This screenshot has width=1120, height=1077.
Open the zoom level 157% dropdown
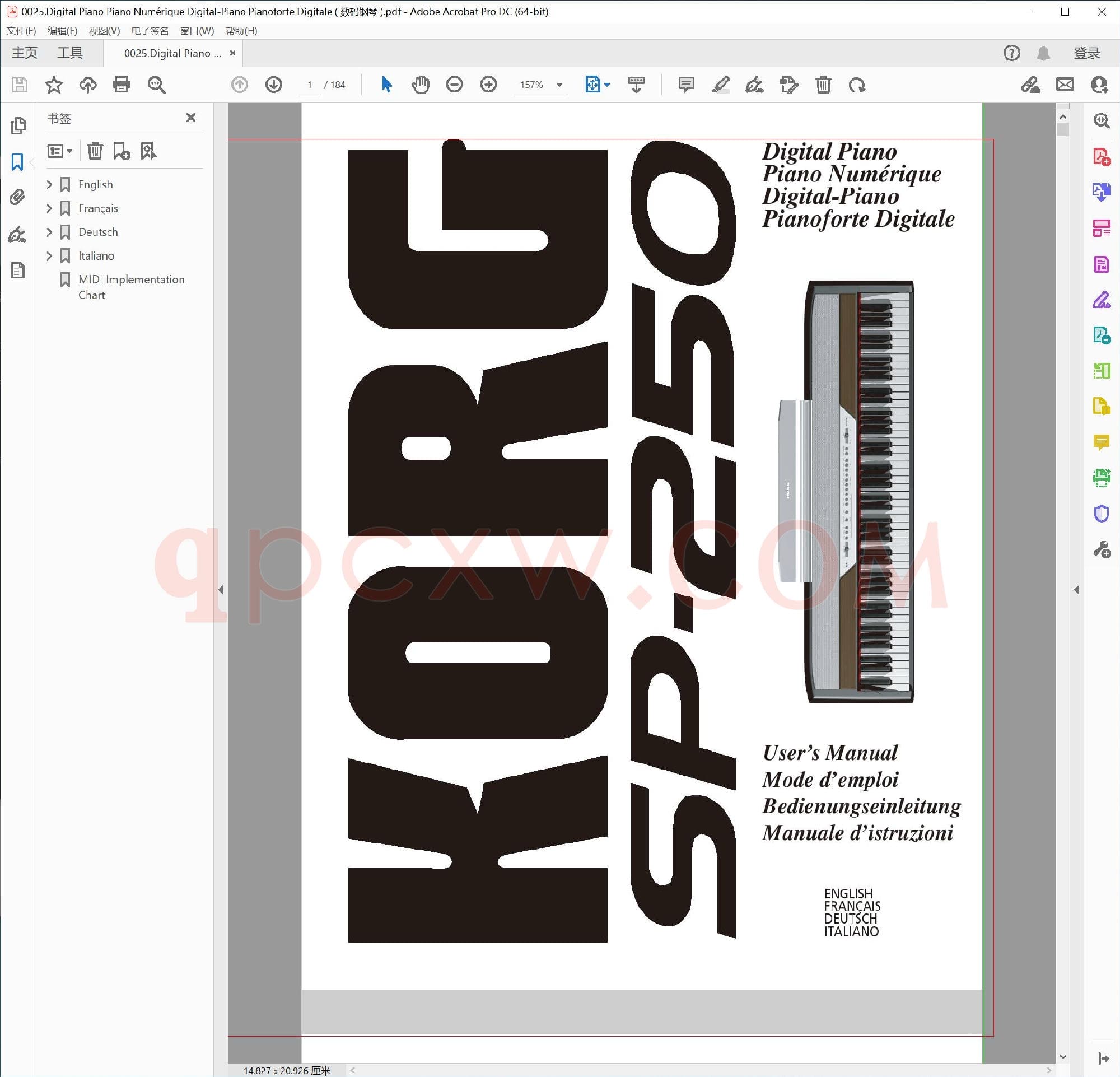tap(559, 85)
